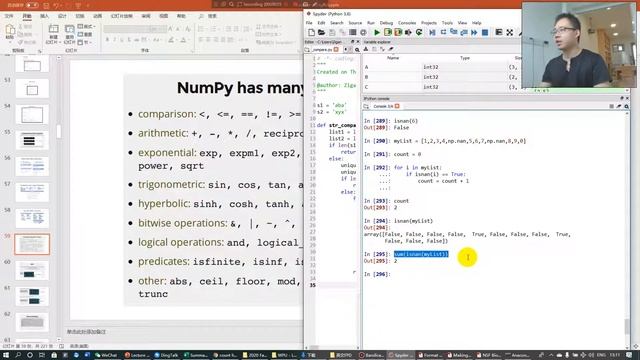640x360 pixels.
Task: Step into function debug icon
Action: [453, 32]
